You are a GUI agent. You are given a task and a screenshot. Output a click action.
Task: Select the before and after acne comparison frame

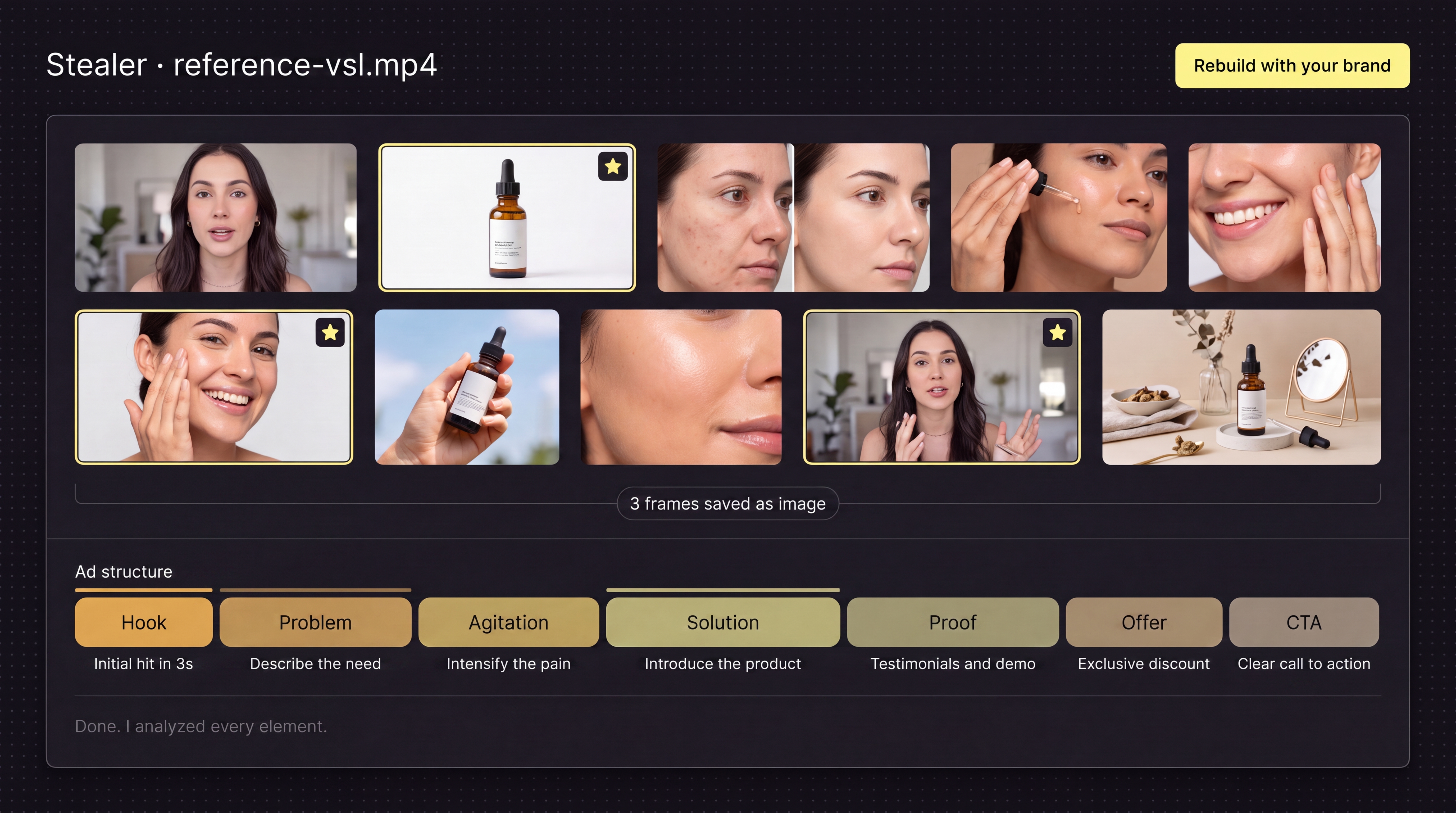point(793,218)
